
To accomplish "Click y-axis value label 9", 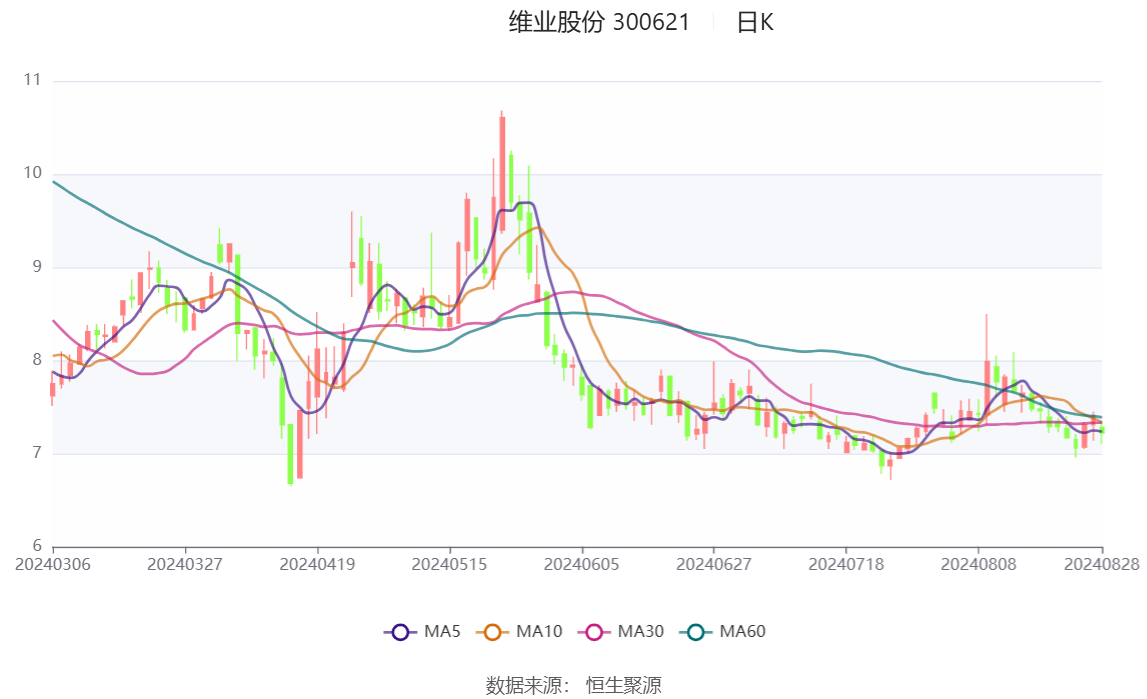I will pyautogui.click(x=37, y=267).
